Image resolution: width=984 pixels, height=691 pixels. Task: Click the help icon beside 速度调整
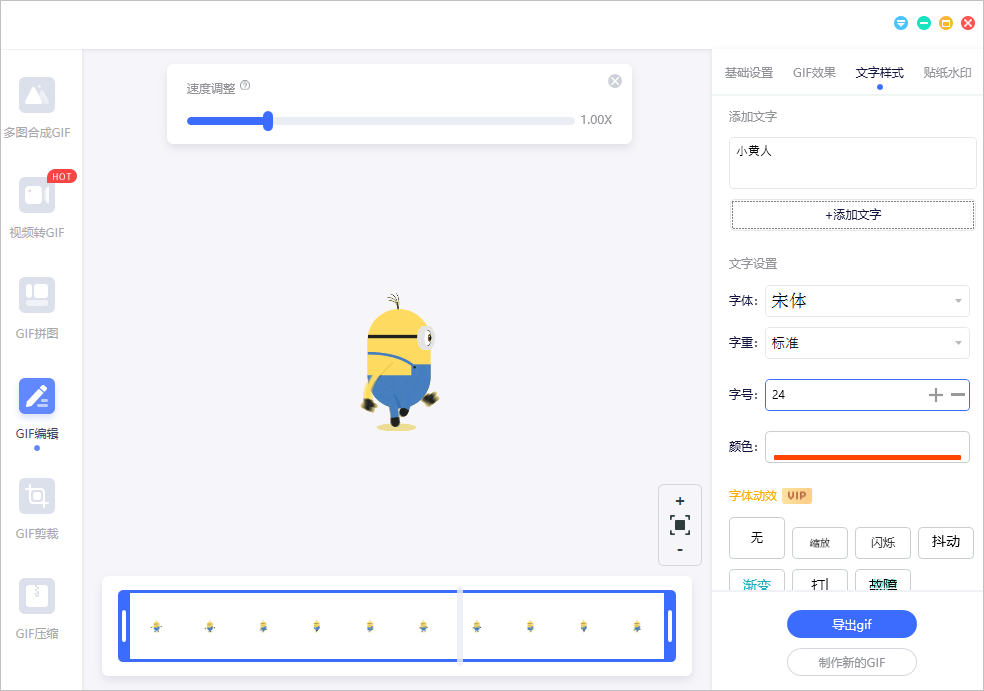(245, 85)
